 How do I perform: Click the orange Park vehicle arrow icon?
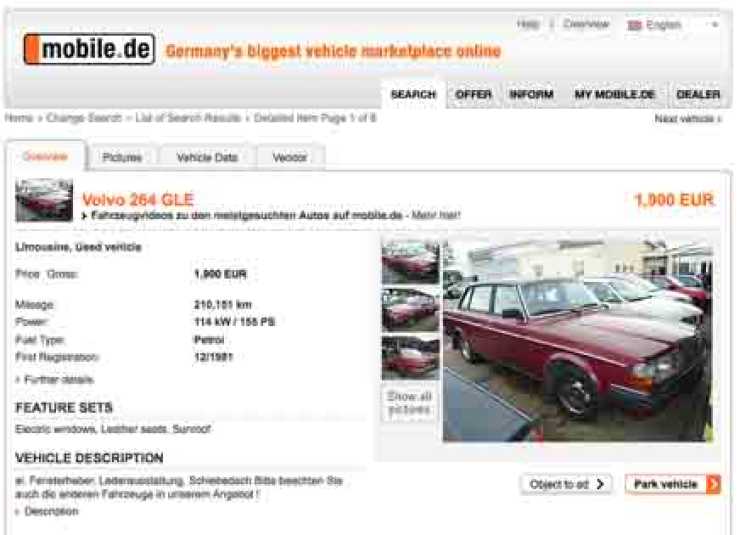[x=713, y=484]
